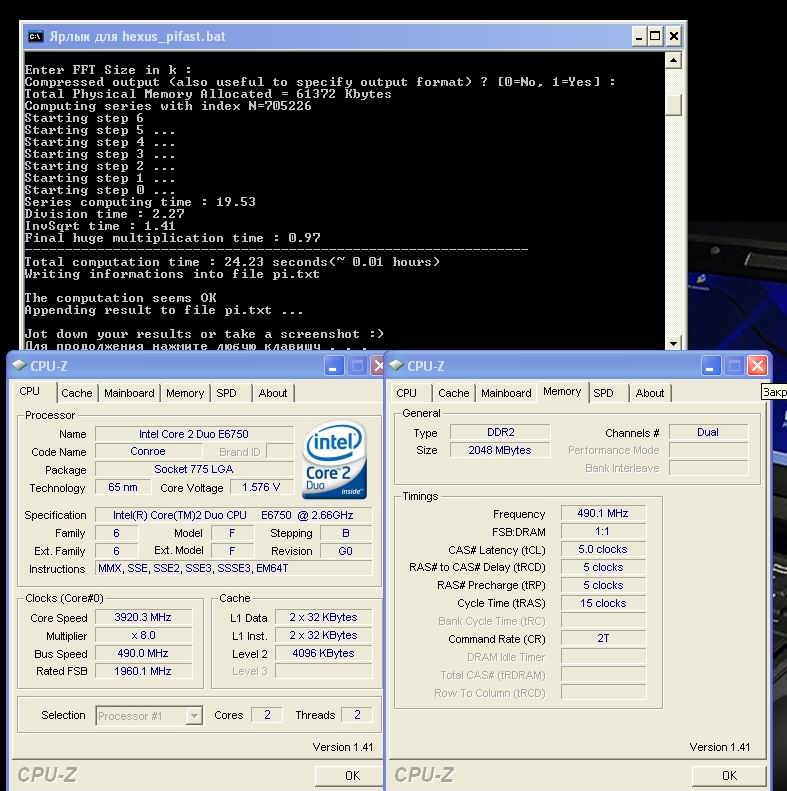
Task: Minimize the left CPU-Z window
Action: point(332,366)
